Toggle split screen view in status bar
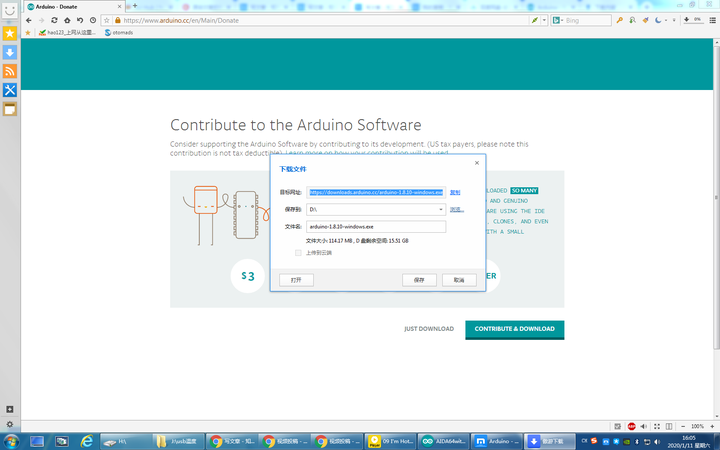This screenshot has width=720, height=450. 669,427
